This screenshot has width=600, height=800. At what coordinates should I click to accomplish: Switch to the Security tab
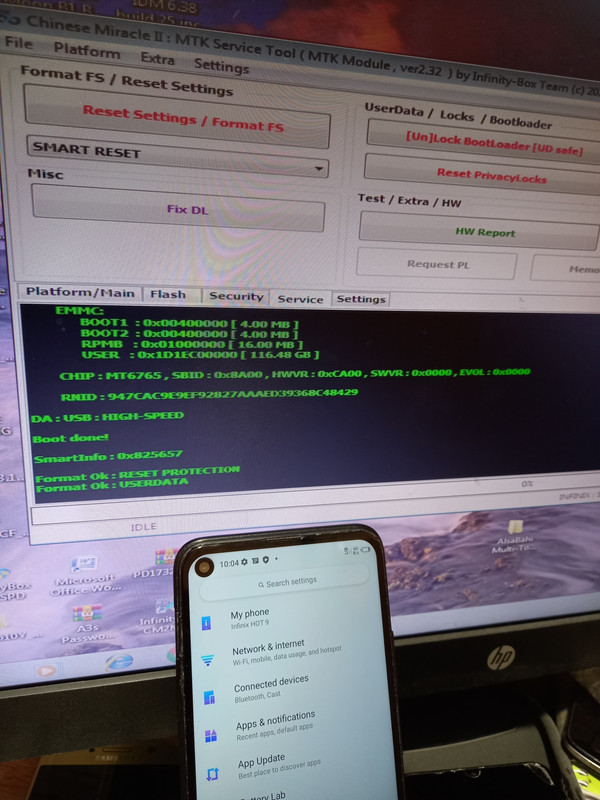pyautogui.click(x=236, y=296)
